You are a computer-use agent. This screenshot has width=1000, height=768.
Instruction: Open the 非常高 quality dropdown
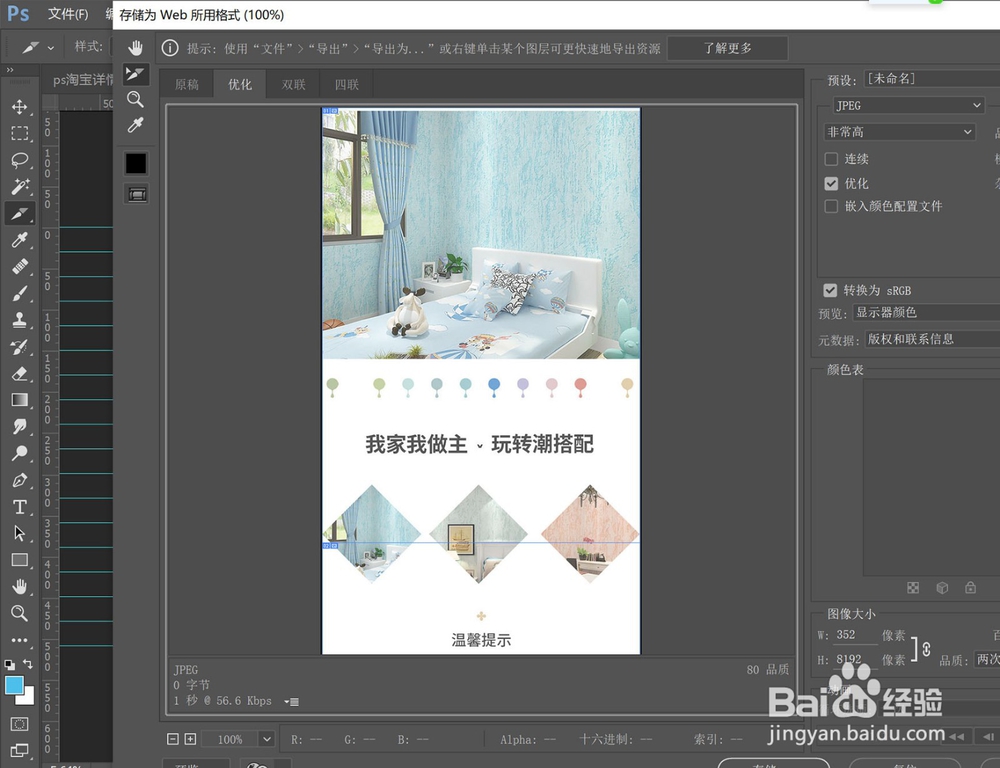[x=898, y=131]
